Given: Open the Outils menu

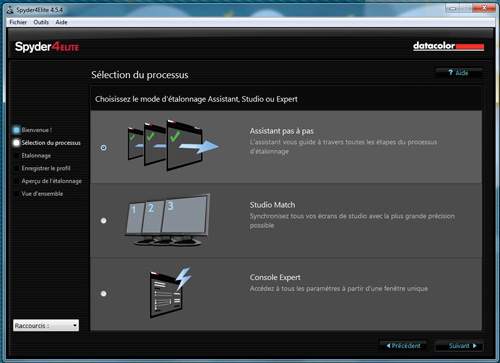Looking at the screenshot, I should point(41,22).
